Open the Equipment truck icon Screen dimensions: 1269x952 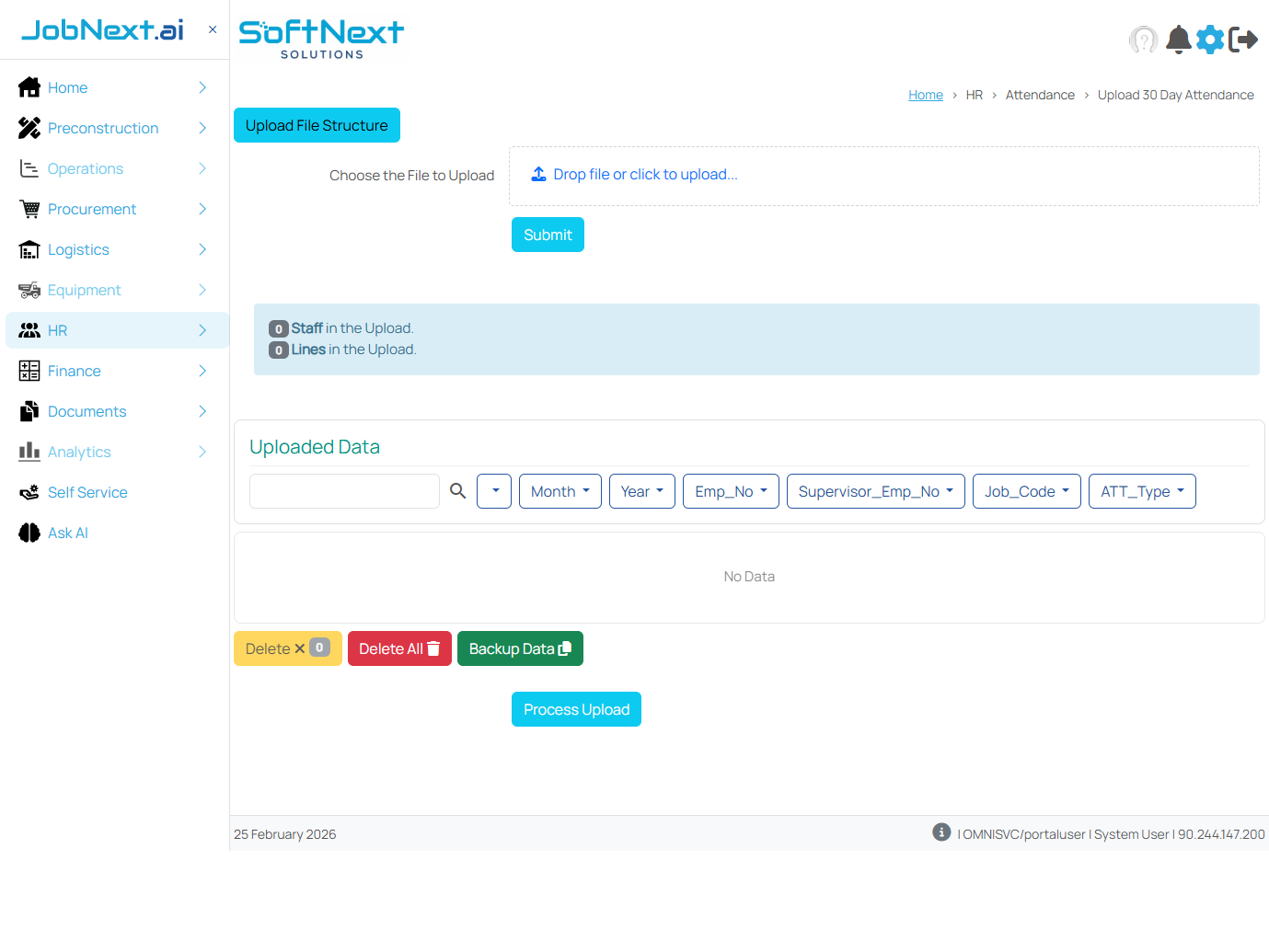(29, 290)
